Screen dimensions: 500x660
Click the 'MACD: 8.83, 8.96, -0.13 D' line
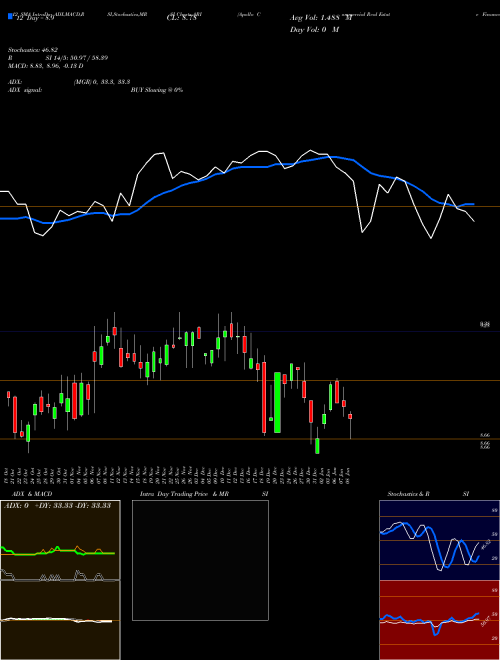[45, 66]
